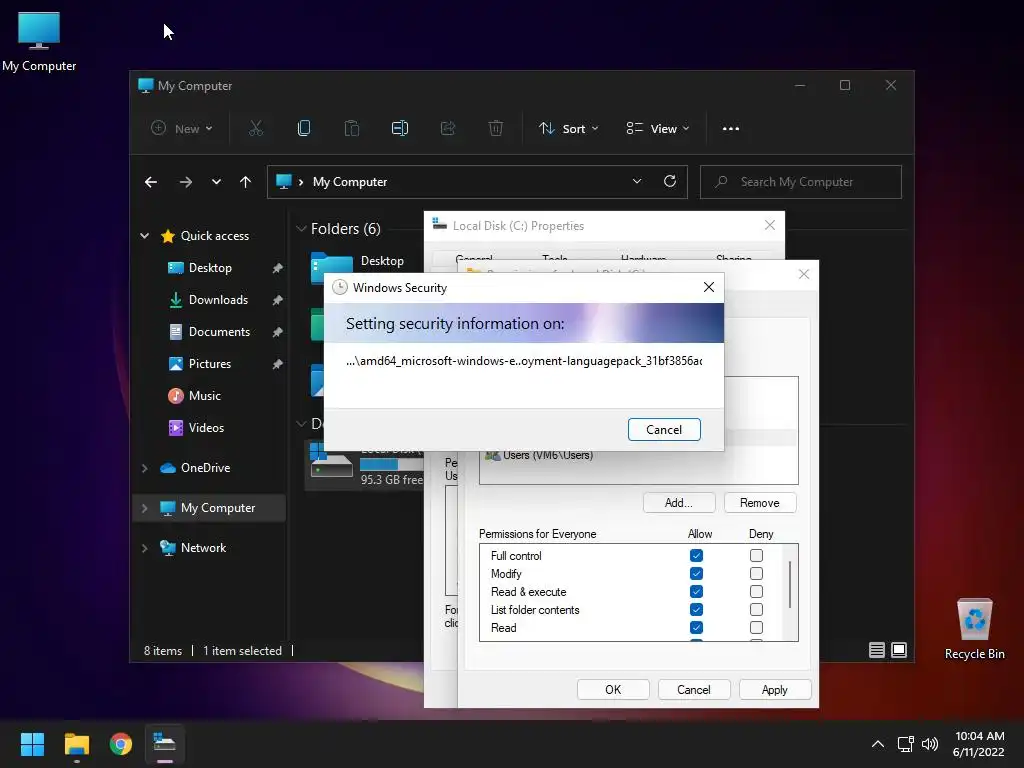Click the My Computer address bar path
The image size is (1024, 768).
(x=350, y=182)
